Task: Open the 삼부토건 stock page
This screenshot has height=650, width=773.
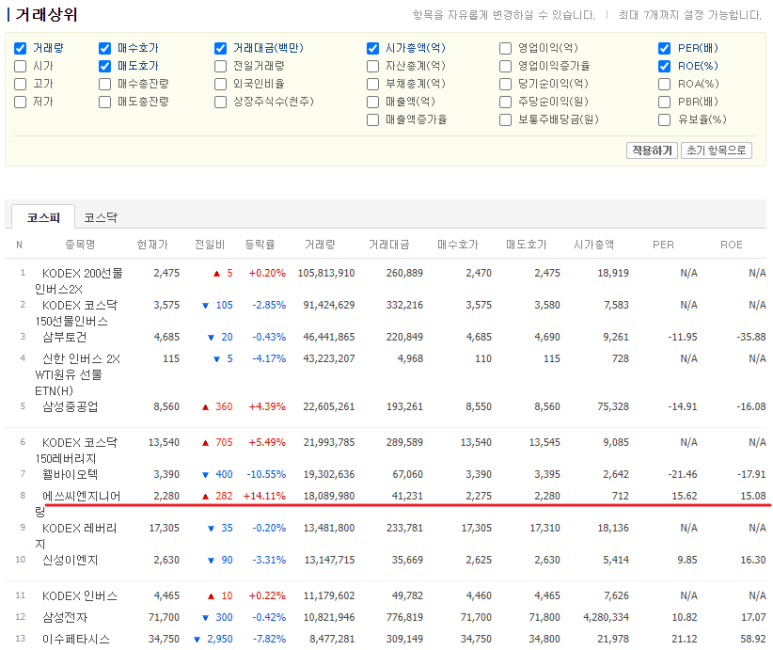Action: pyautogui.click(x=65, y=337)
